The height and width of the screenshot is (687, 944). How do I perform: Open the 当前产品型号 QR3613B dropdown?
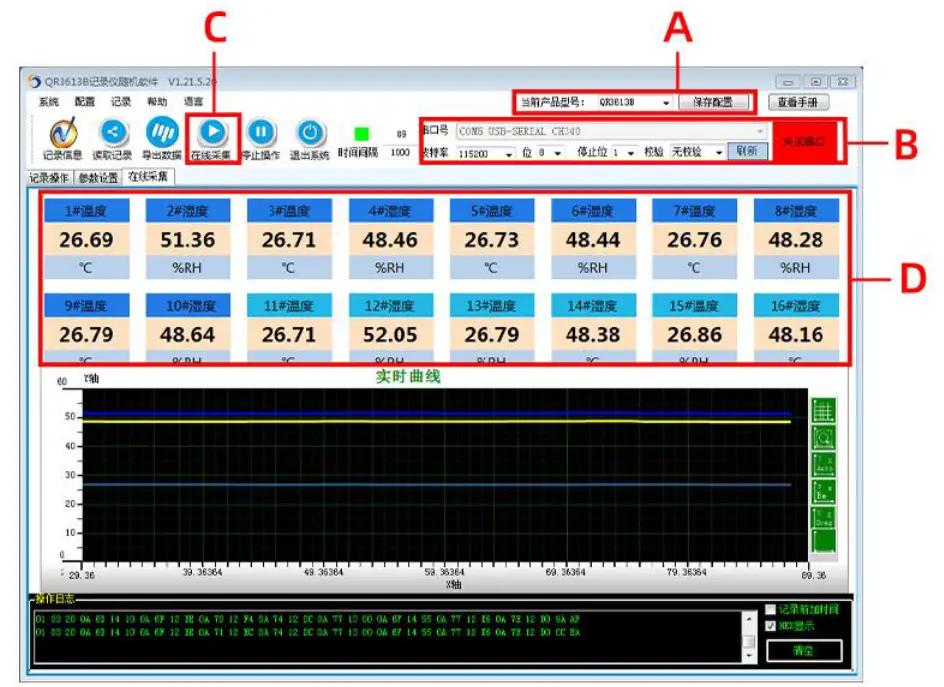point(665,102)
